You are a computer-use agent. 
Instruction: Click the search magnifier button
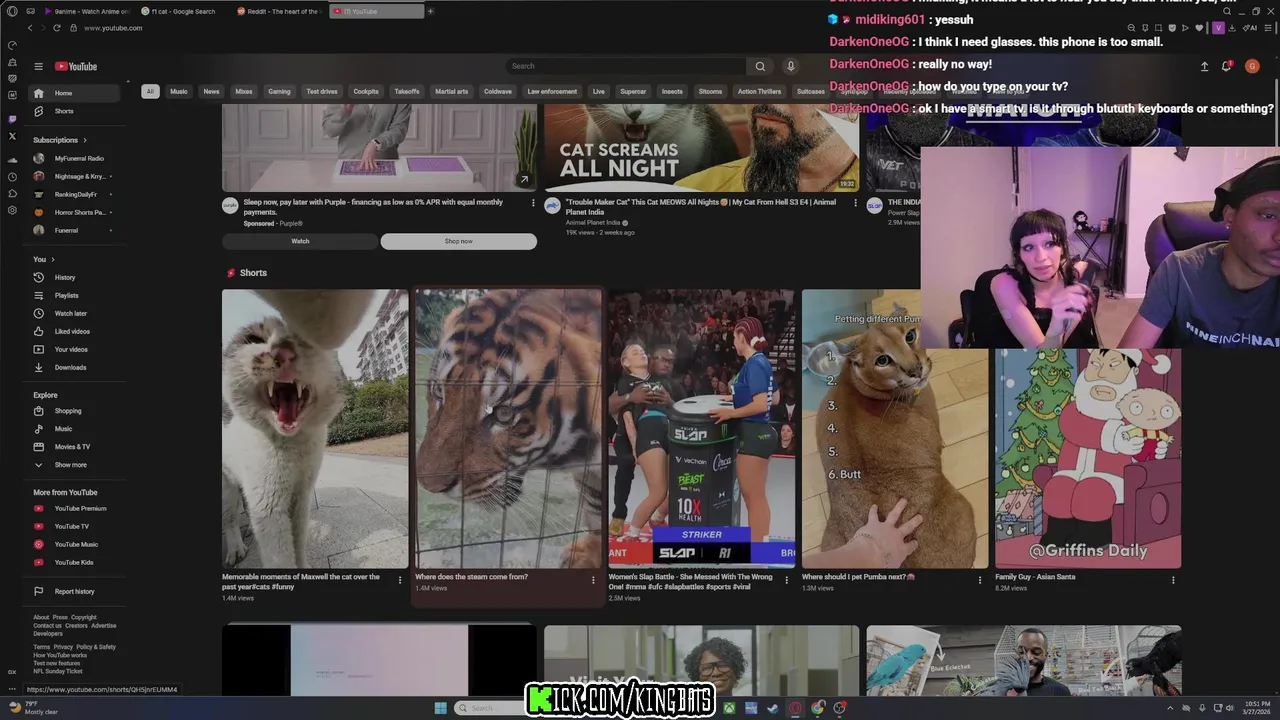(x=760, y=66)
